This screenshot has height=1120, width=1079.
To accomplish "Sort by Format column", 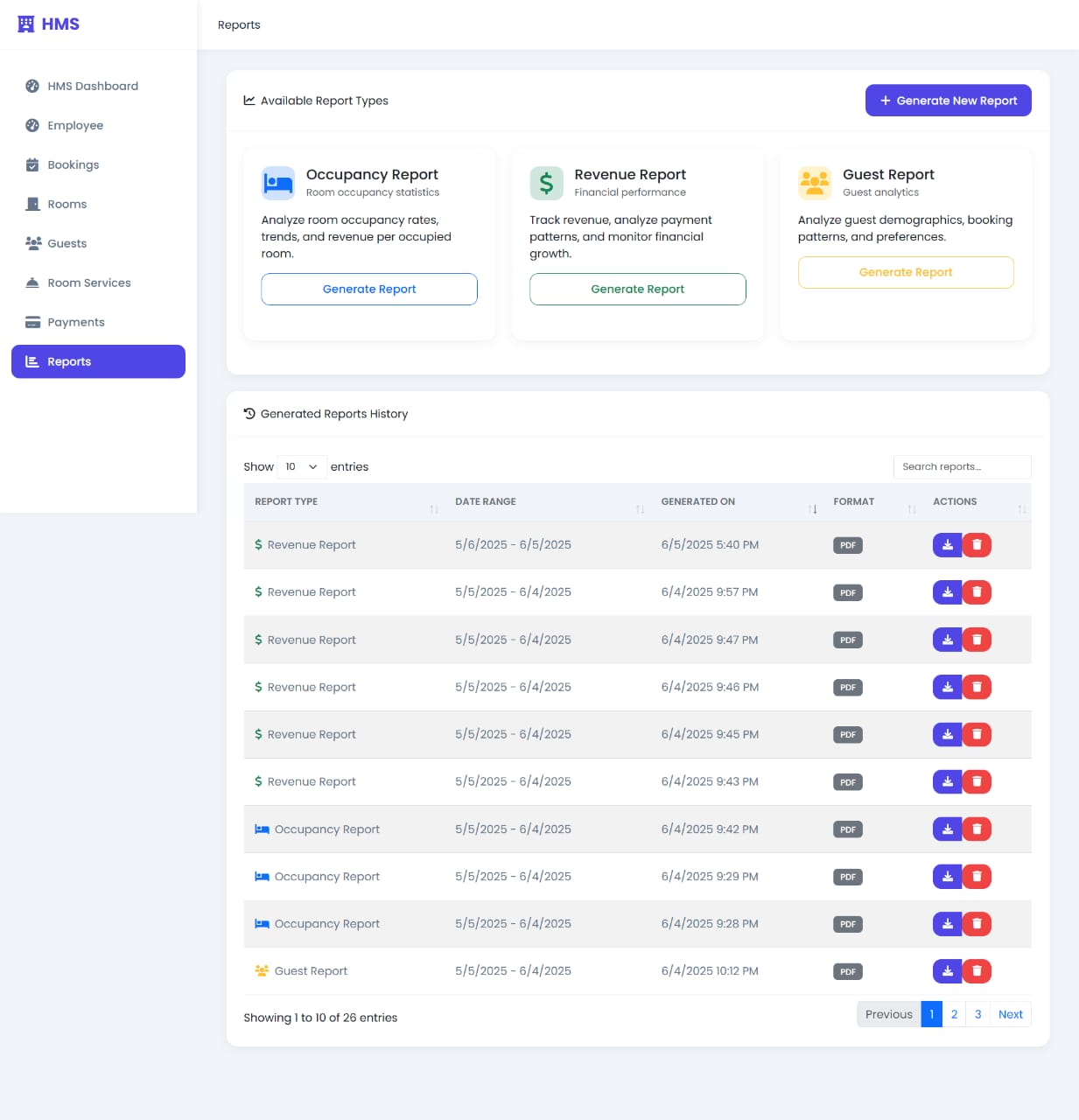I will coord(872,501).
